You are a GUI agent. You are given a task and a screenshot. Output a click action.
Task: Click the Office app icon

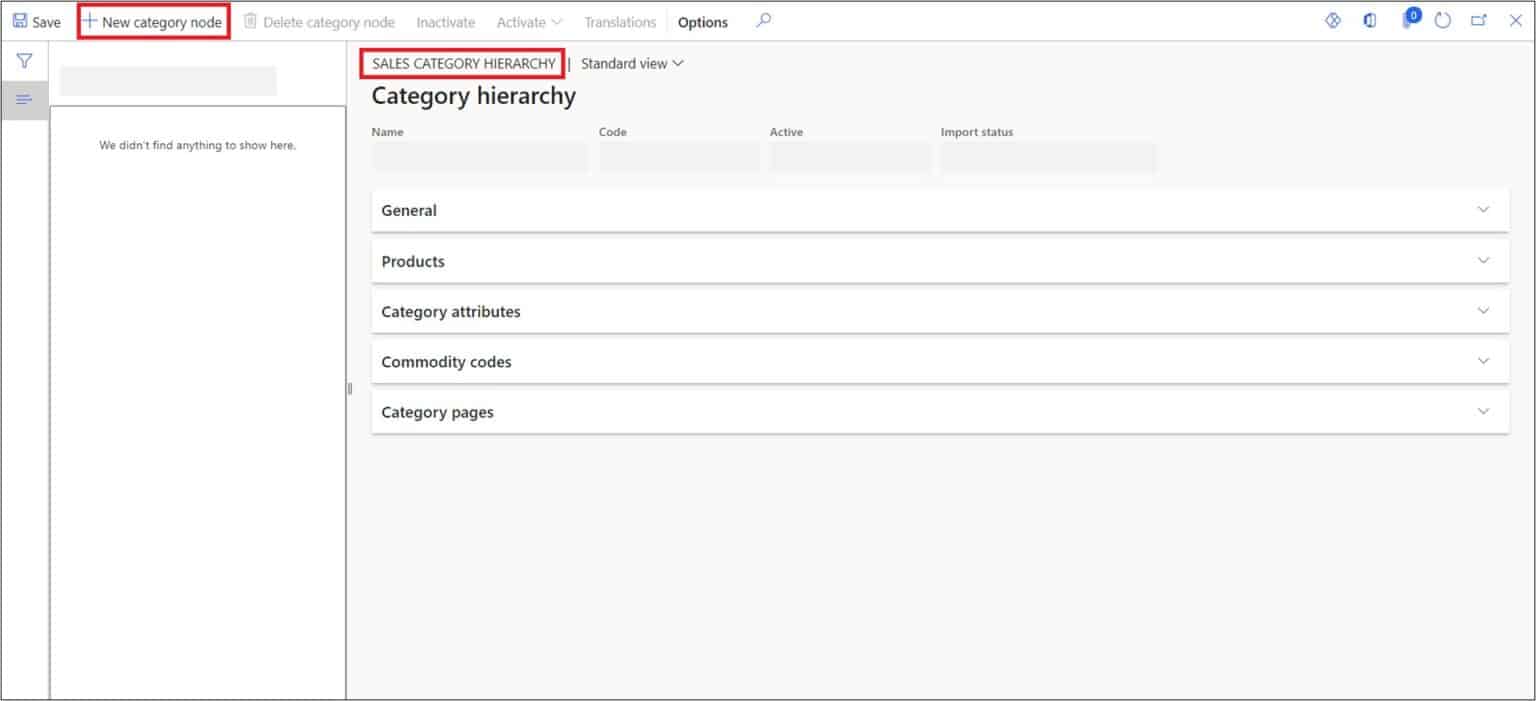tap(1369, 21)
